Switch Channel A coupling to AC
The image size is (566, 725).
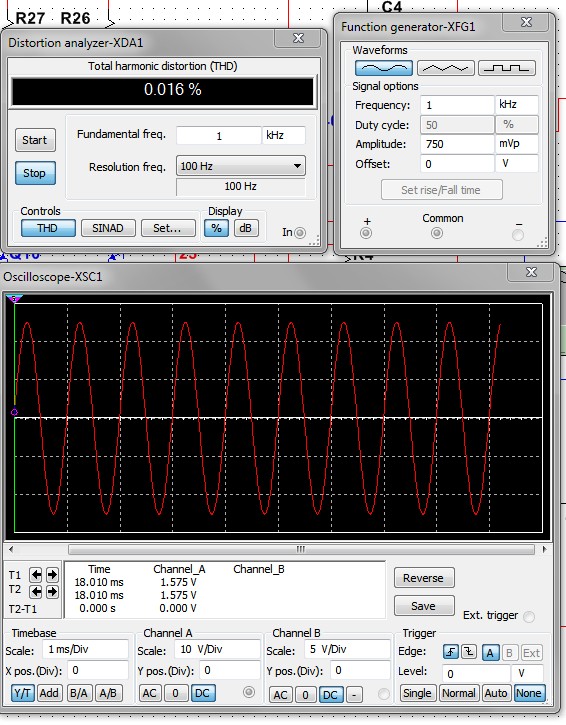[x=149, y=693]
